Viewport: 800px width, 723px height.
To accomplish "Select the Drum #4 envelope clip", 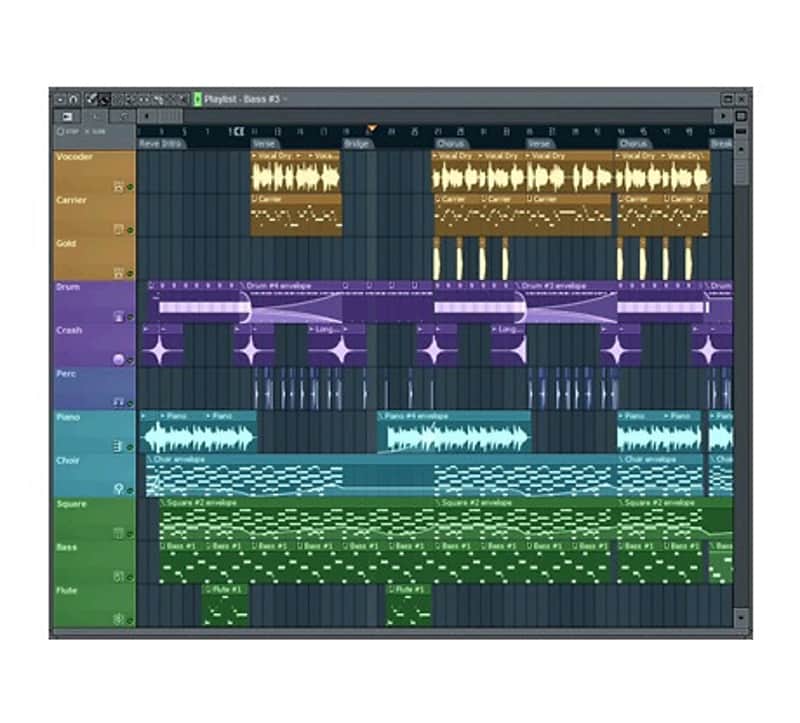I will pos(291,302).
